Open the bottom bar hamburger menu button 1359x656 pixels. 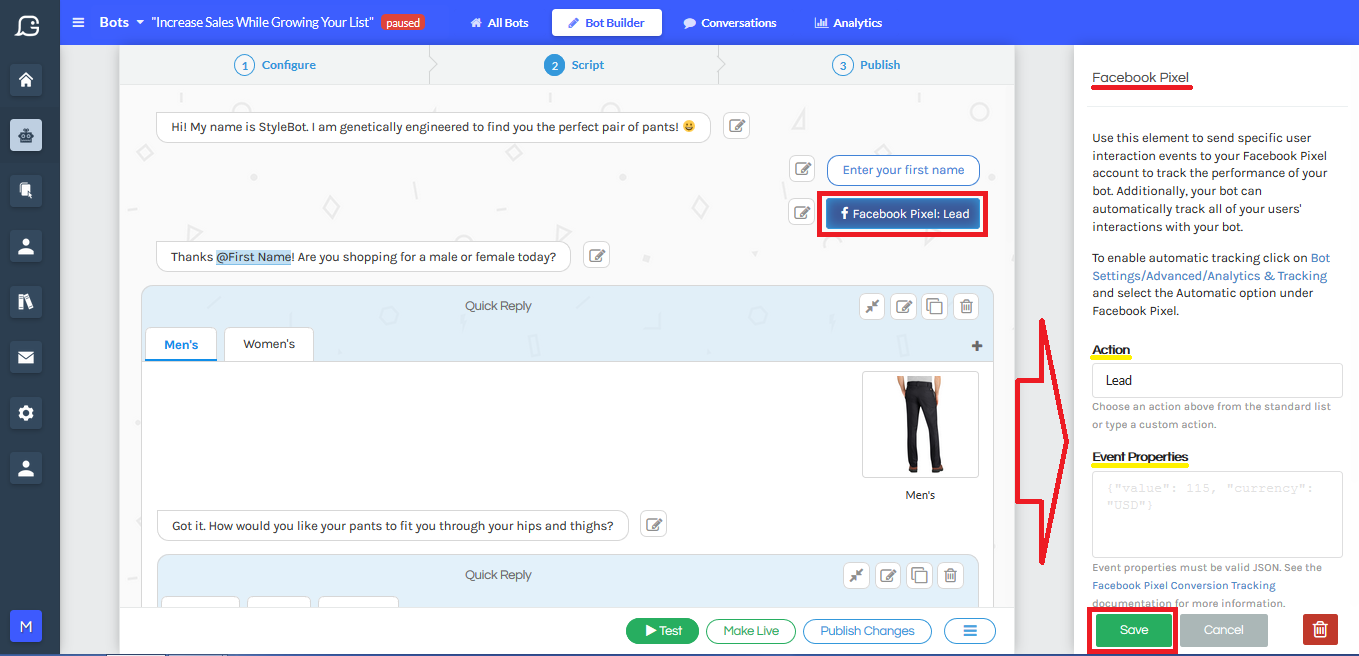(969, 631)
